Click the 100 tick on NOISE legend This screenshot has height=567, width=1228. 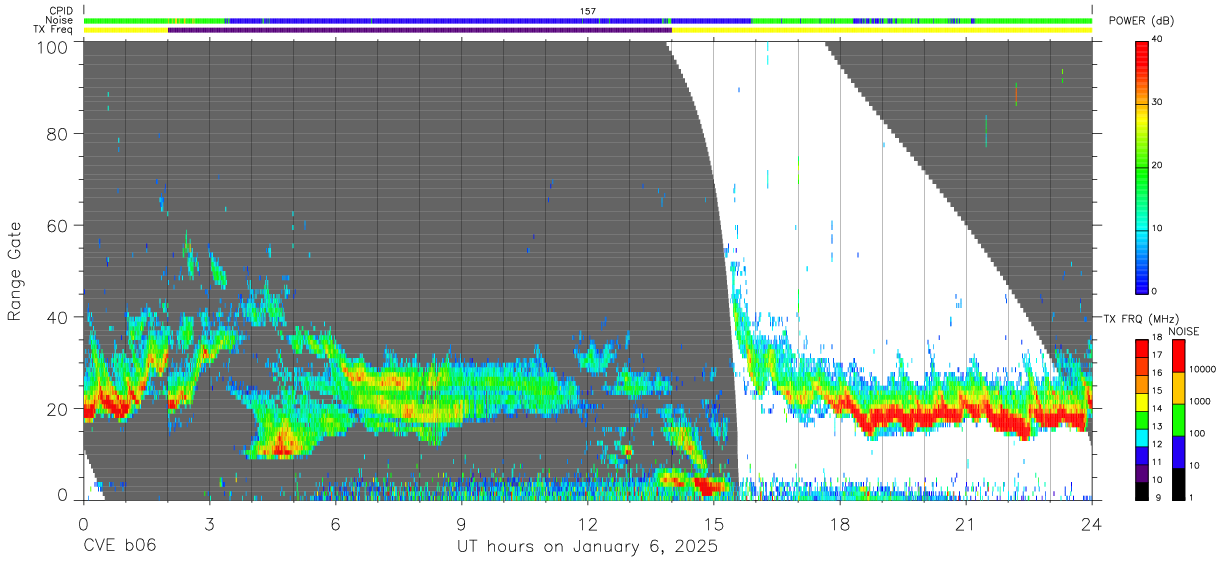[x=1197, y=434]
